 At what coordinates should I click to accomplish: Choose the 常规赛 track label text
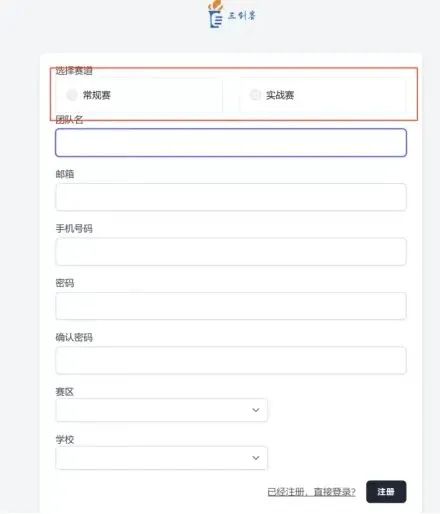(97, 95)
